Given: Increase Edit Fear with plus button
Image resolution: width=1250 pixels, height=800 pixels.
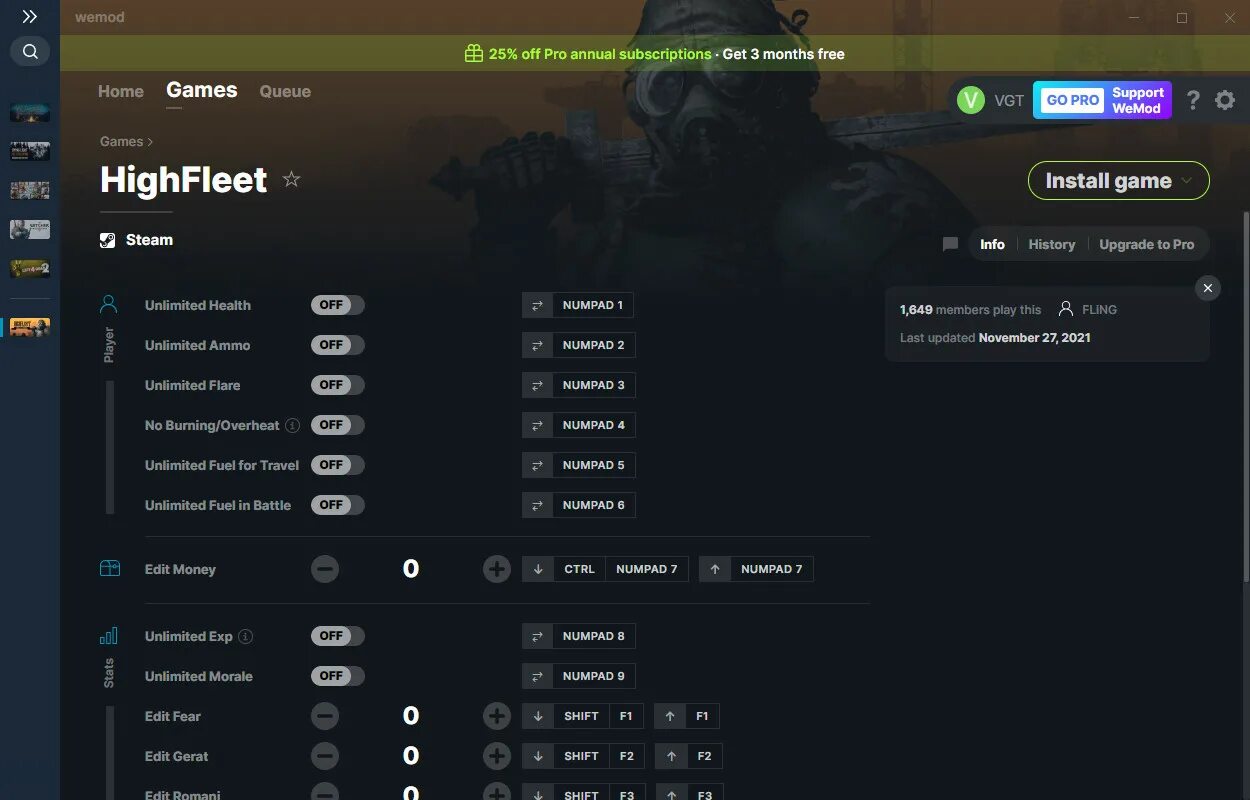Looking at the screenshot, I should [x=497, y=716].
